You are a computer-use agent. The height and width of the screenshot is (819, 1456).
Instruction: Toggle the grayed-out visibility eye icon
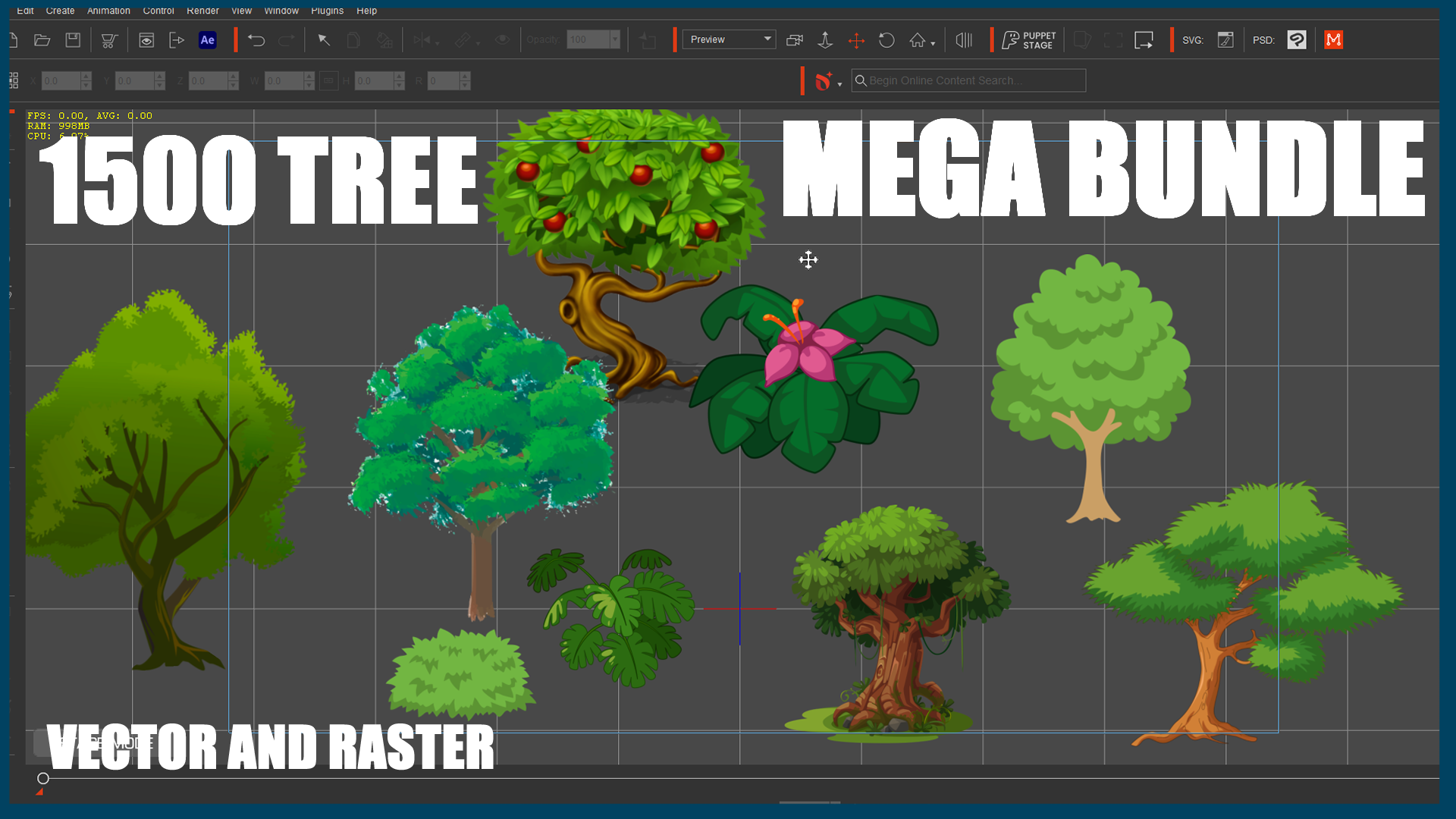point(502,40)
